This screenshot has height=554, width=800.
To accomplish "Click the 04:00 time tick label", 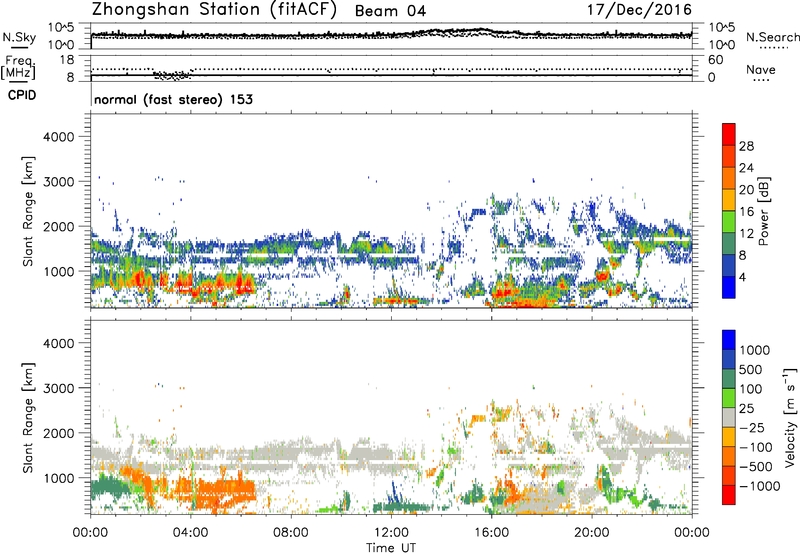I will point(190,533).
